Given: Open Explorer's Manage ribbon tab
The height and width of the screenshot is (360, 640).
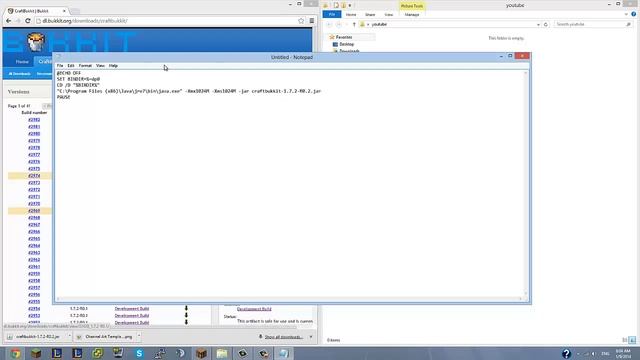Looking at the screenshot, I should [412, 14].
